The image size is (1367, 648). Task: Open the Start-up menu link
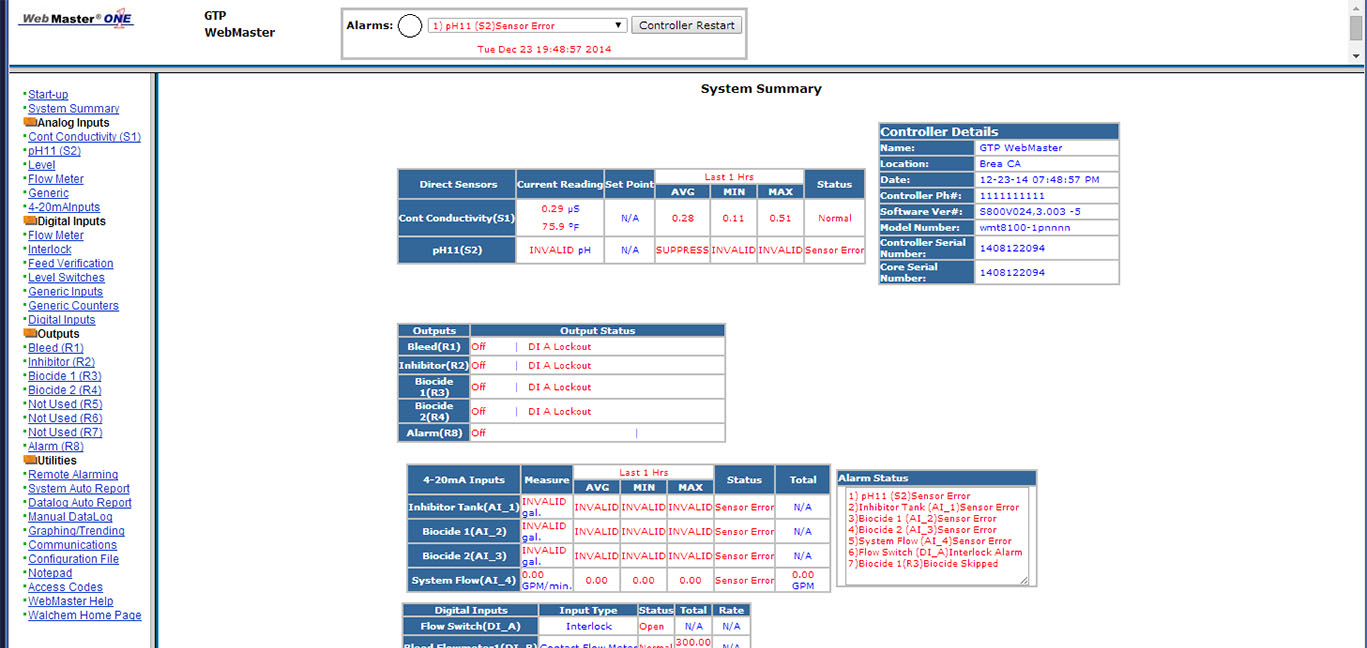tap(48, 95)
